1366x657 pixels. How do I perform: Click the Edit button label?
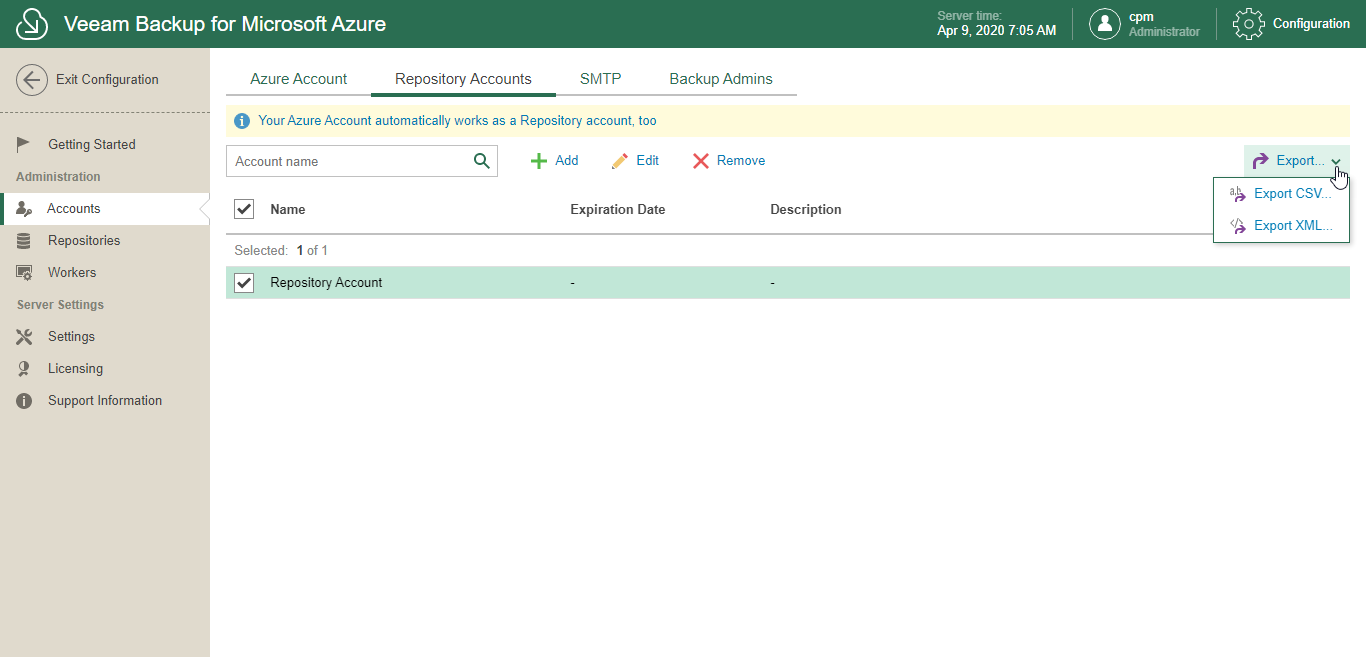pyautogui.click(x=647, y=161)
